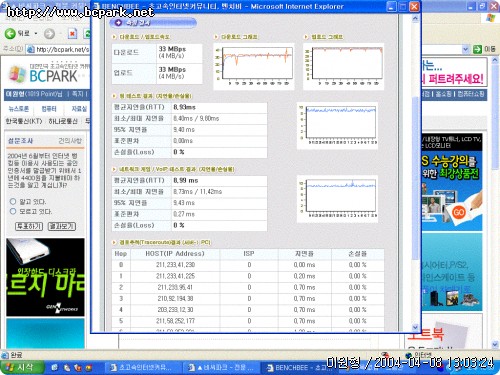
Task: Click the green Go arrow beside address bar
Action: pyautogui.click(x=477, y=49)
